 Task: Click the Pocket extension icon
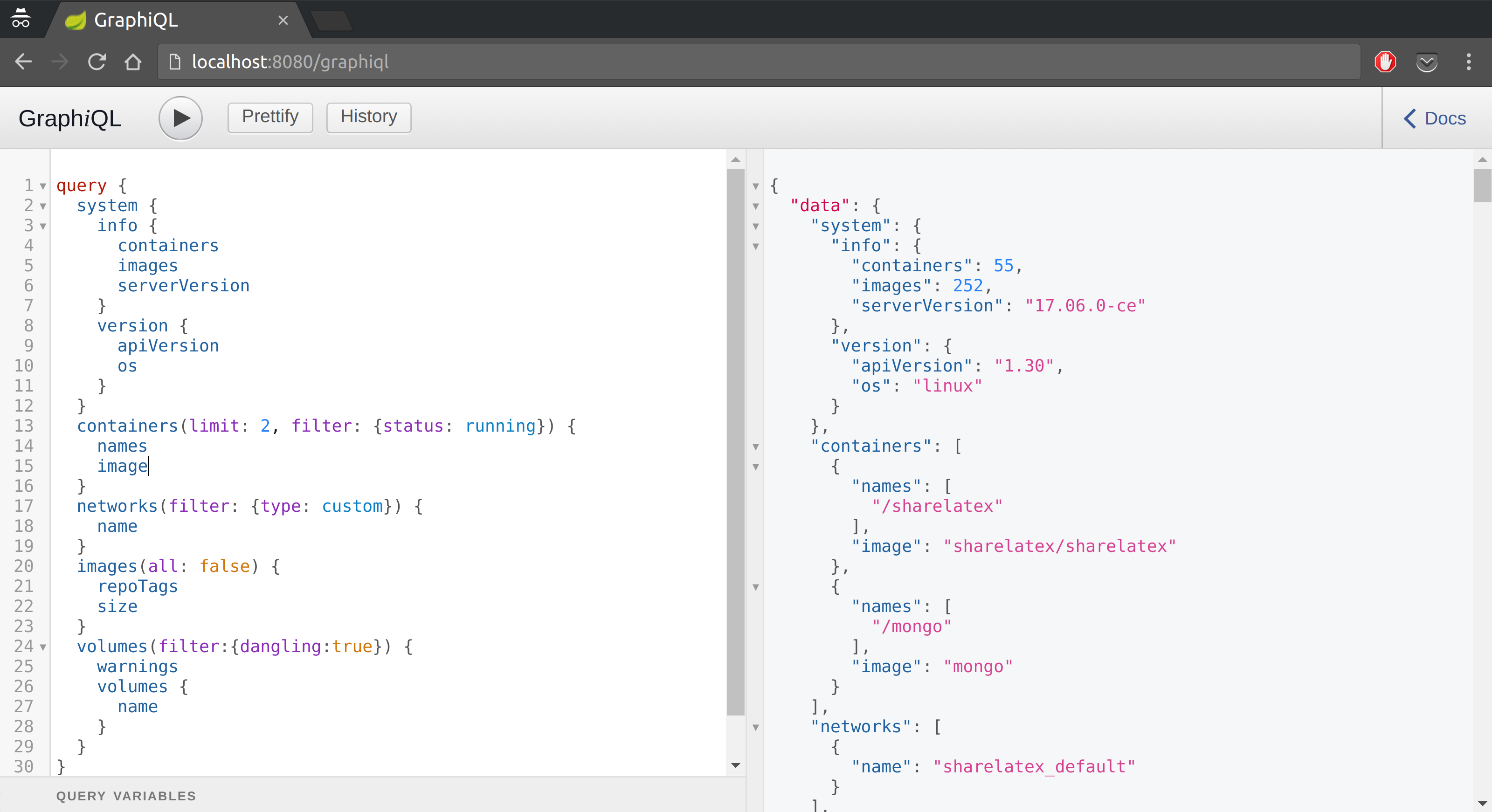pyautogui.click(x=1427, y=62)
